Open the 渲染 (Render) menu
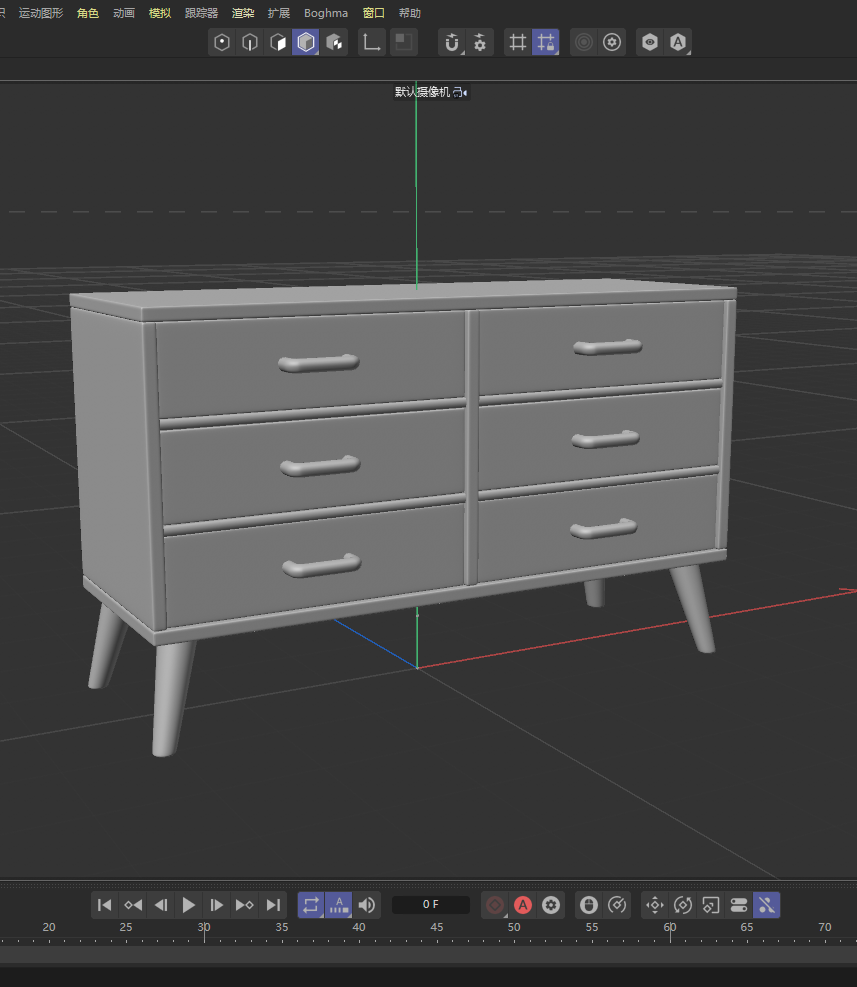Image resolution: width=857 pixels, height=987 pixels. click(x=242, y=13)
